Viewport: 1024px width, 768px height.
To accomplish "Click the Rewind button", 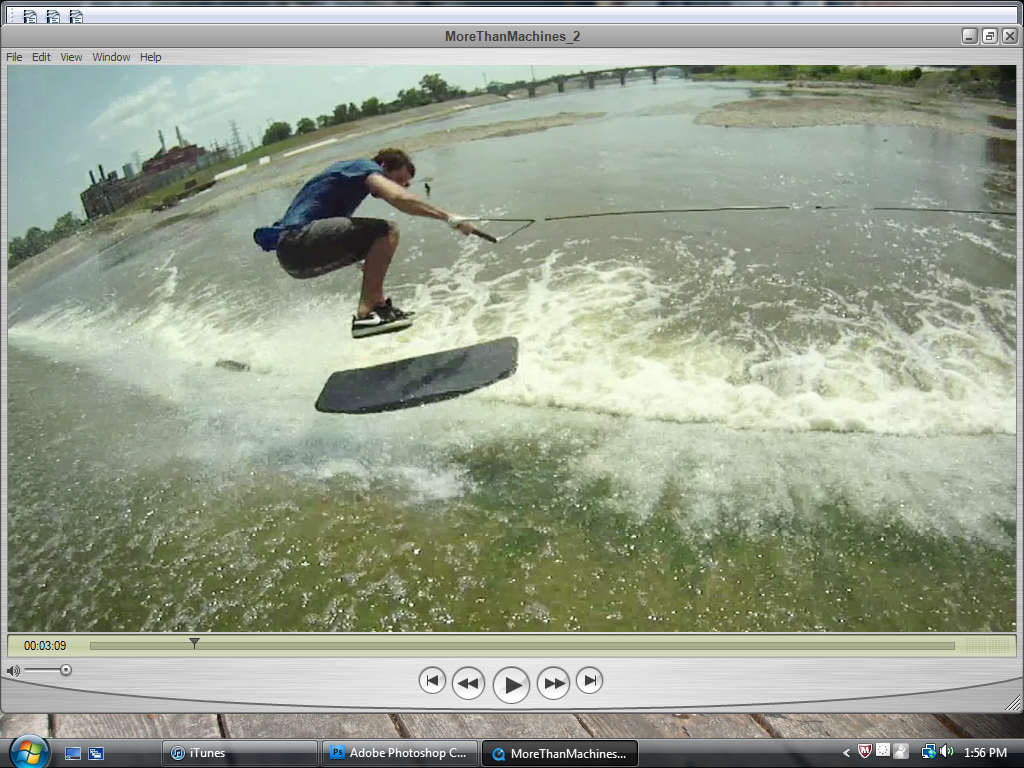I will pyautogui.click(x=468, y=684).
